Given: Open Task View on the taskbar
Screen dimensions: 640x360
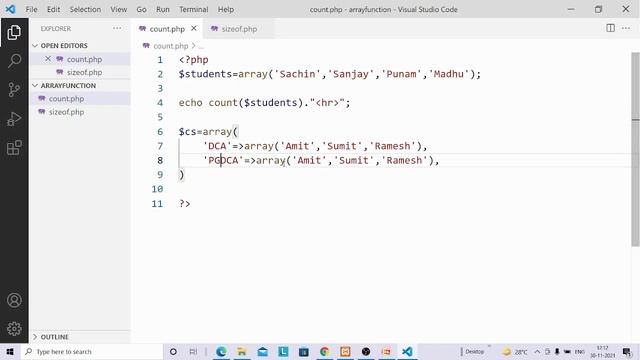Looking at the screenshot, I should pos(193,351).
